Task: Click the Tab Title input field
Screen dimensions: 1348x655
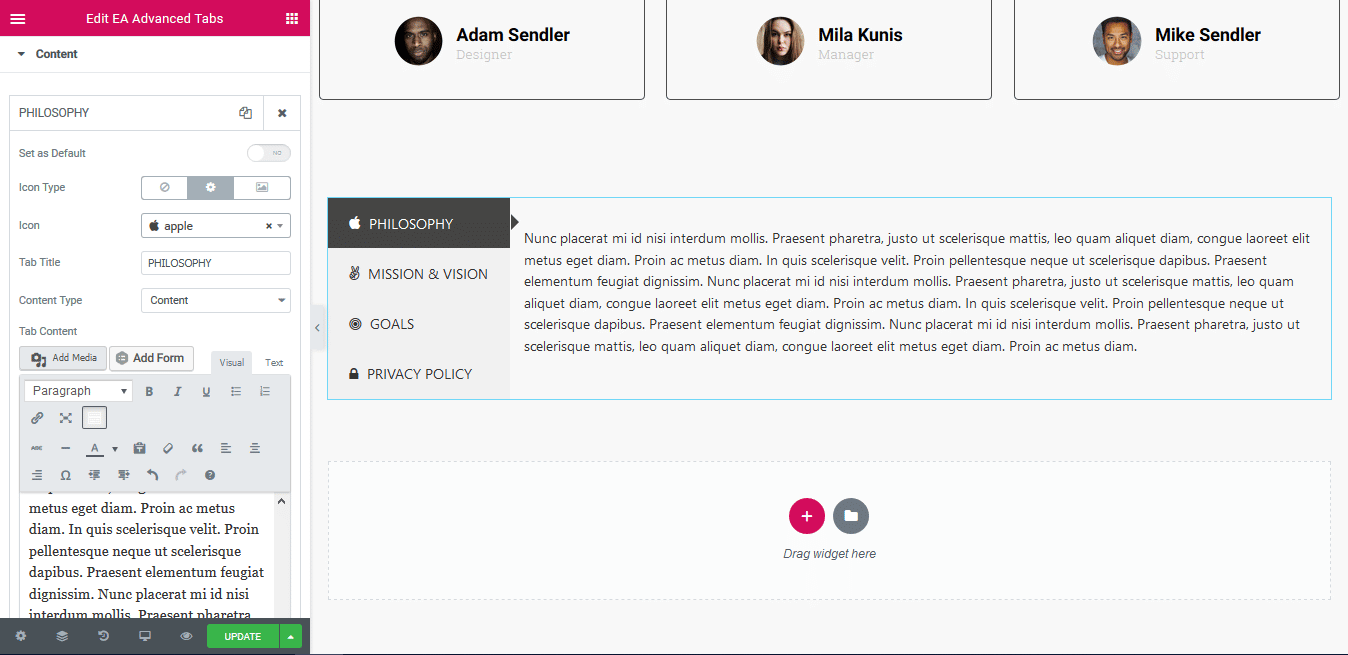Action: coord(216,263)
